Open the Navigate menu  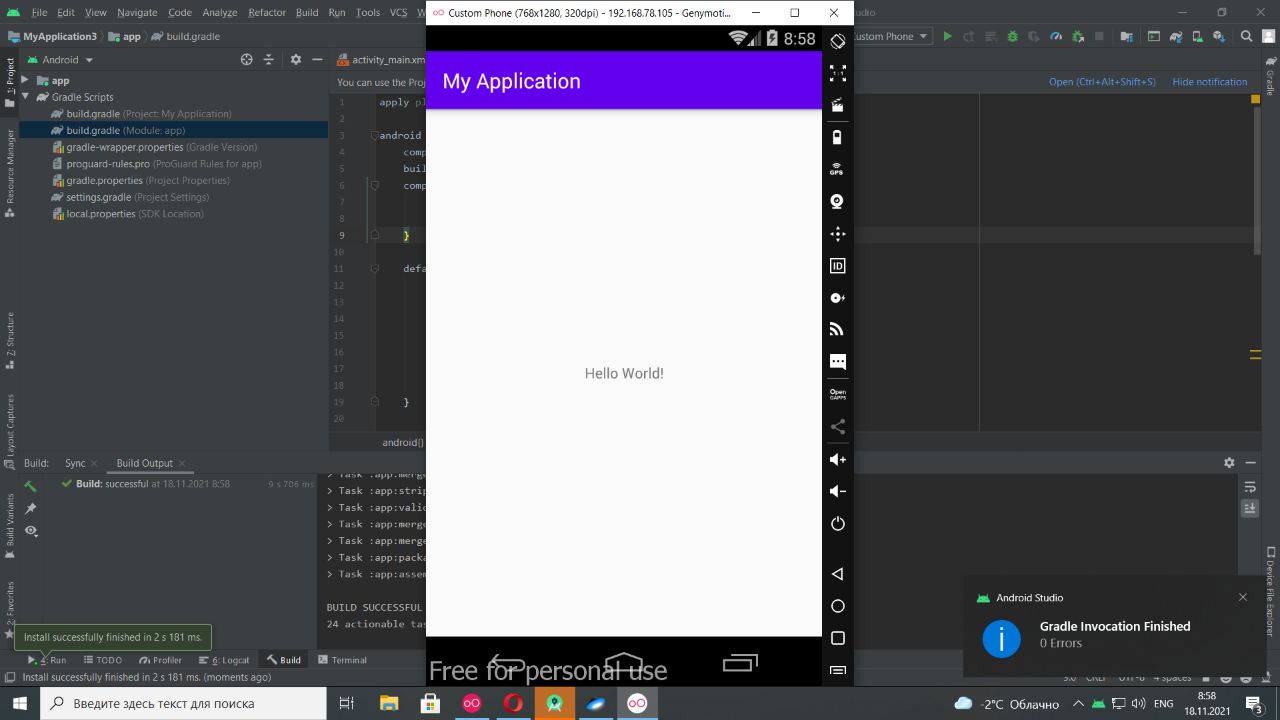pos(137,12)
